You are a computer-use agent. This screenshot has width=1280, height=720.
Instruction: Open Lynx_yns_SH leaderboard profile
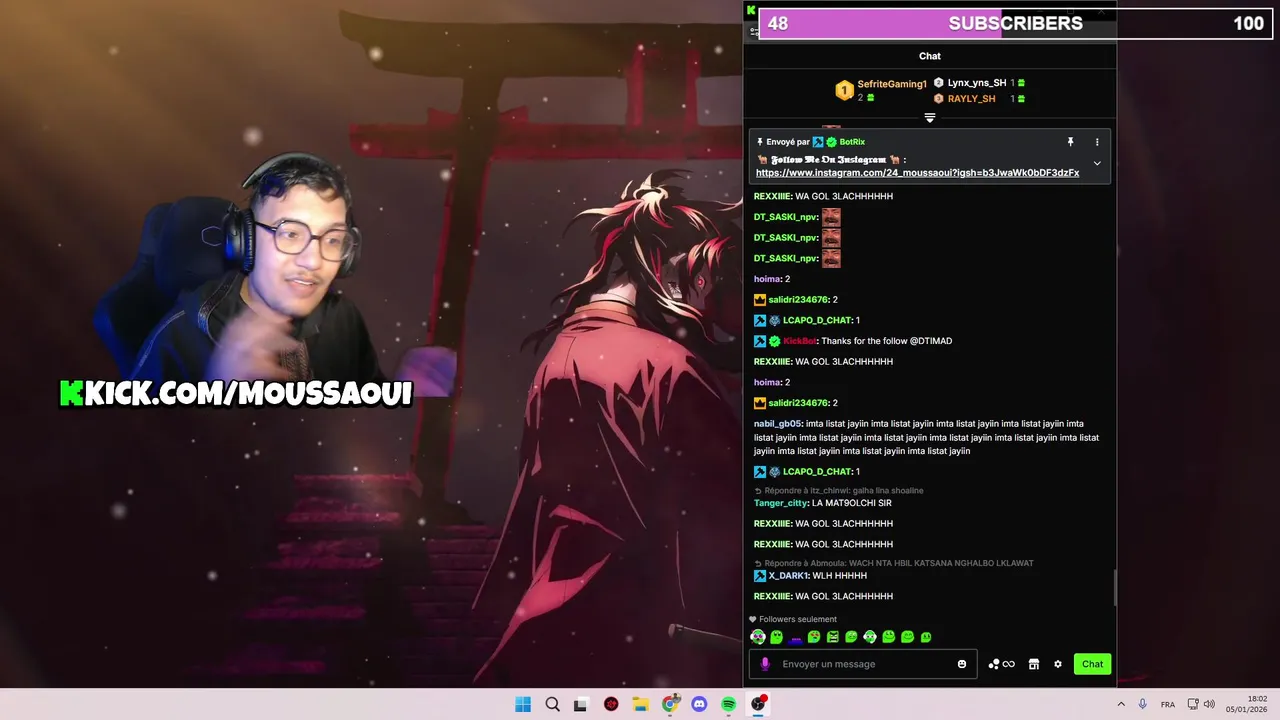coord(976,83)
